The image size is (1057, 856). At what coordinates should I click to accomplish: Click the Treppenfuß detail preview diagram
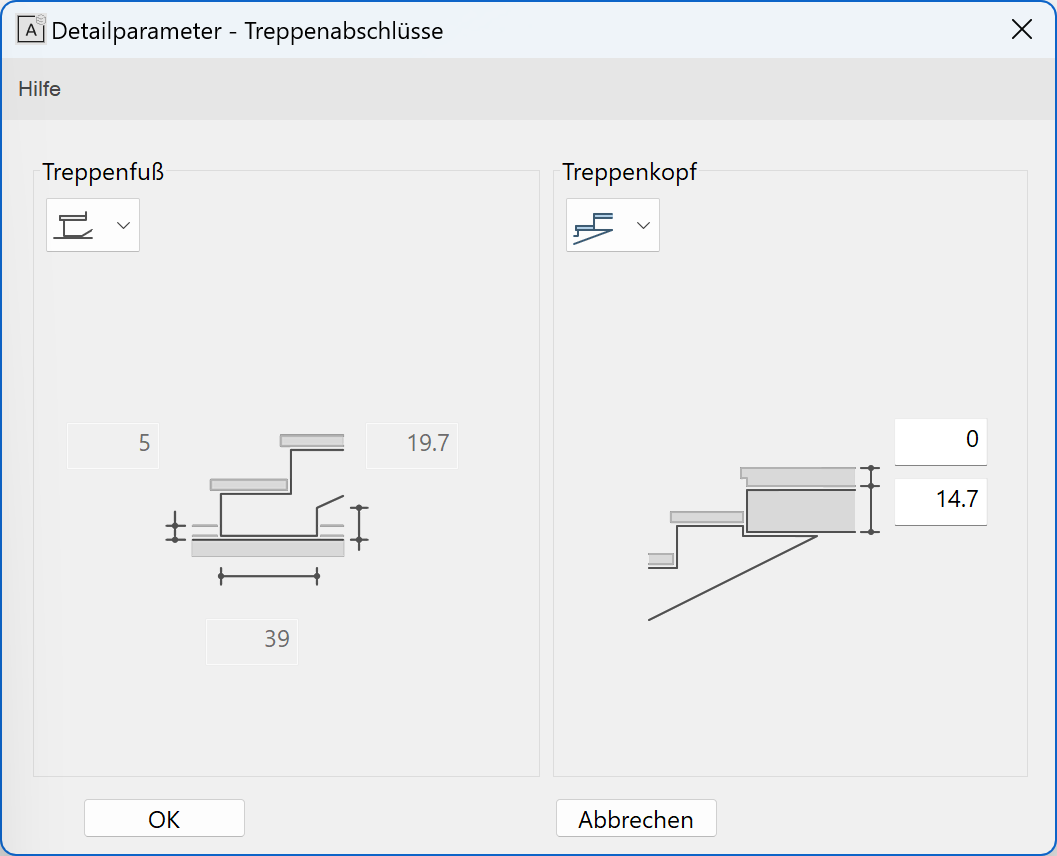[x=270, y=500]
